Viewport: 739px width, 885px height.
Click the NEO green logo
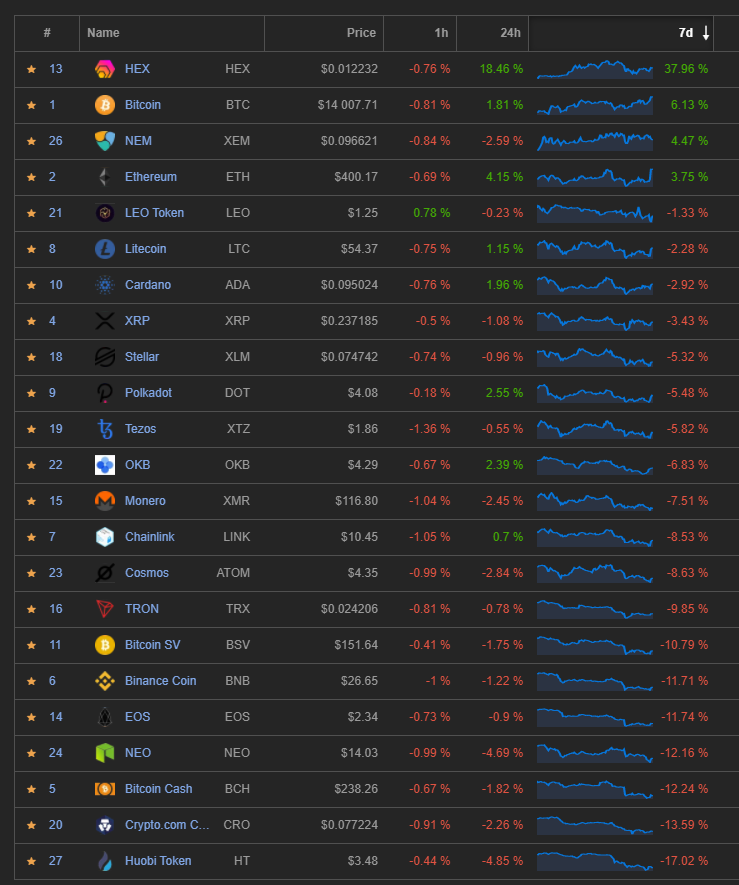click(105, 753)
